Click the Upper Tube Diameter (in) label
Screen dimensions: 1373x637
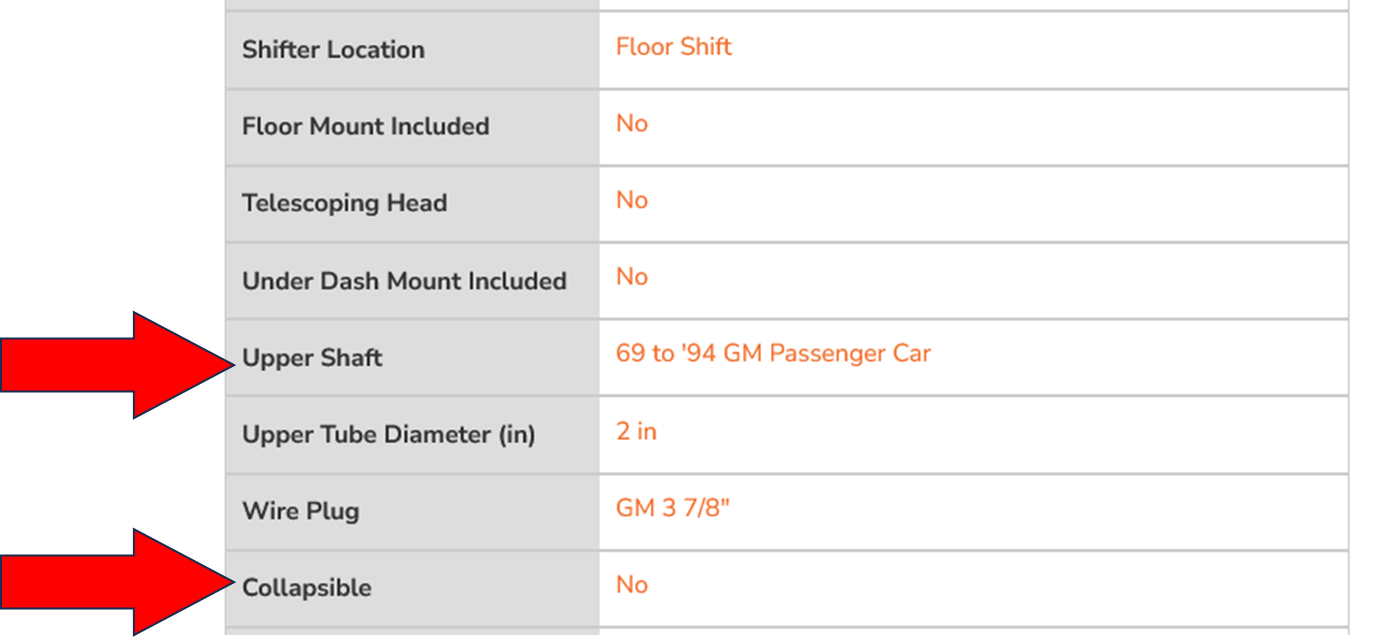389,435
